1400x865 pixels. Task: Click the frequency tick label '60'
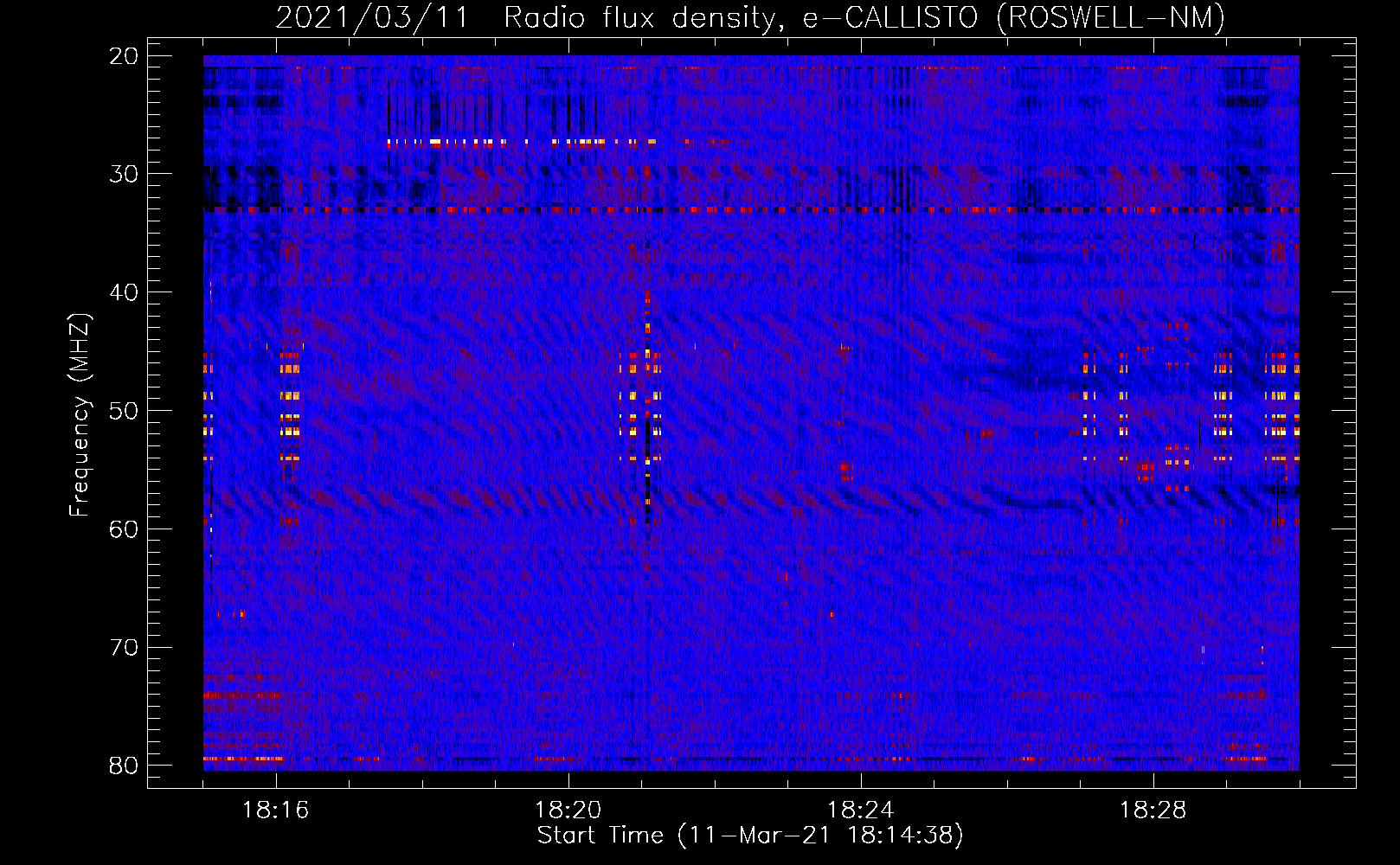tap(124, 529)
